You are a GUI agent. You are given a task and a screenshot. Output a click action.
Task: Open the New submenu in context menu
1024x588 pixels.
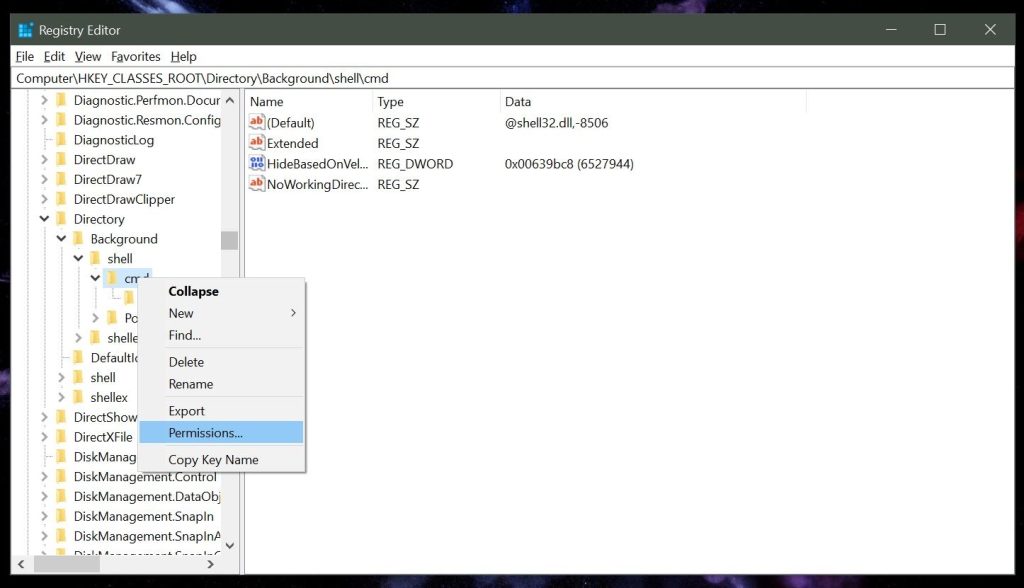pos(221,313)
